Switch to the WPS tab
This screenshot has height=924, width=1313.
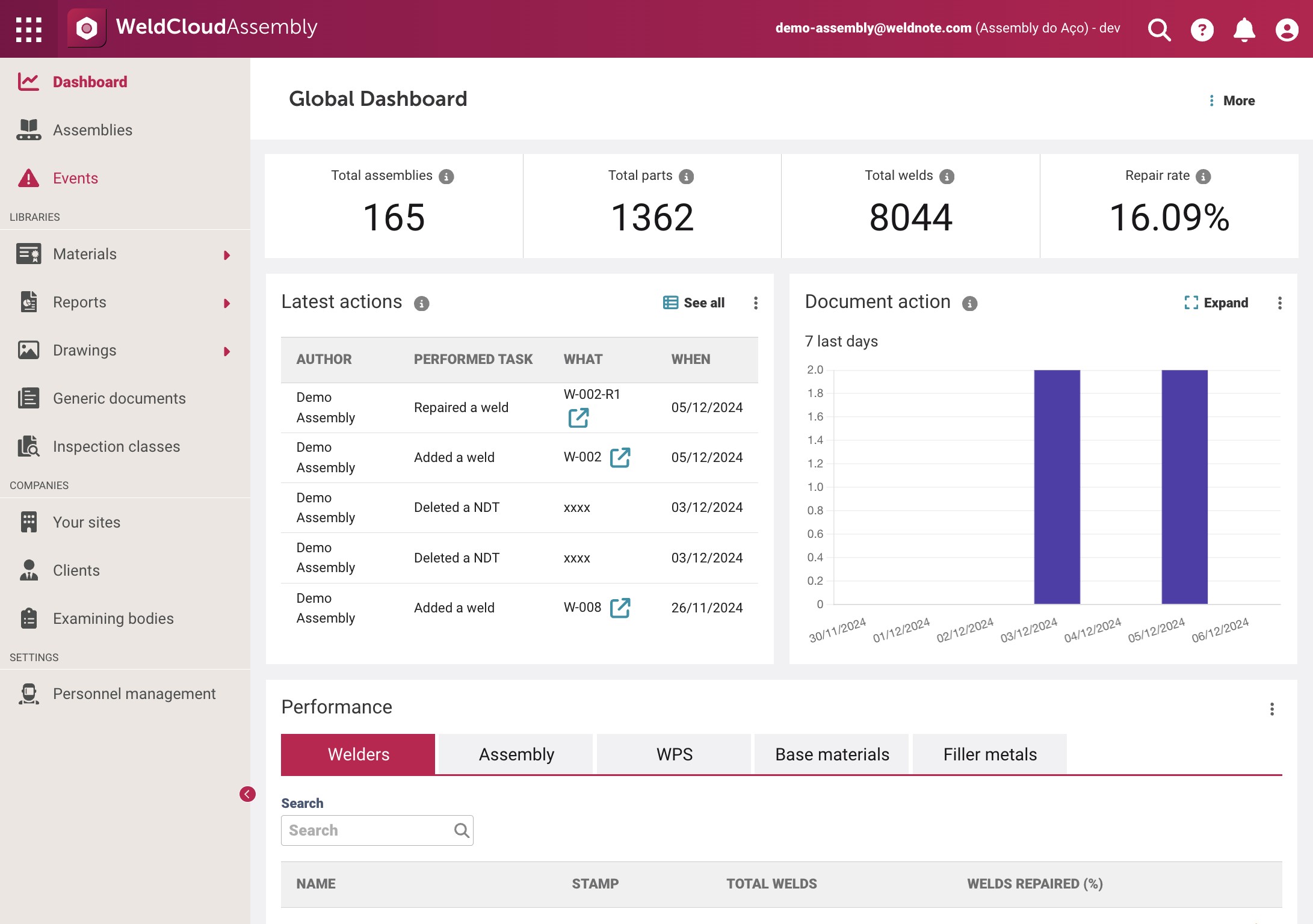click(x=674, y=754)
